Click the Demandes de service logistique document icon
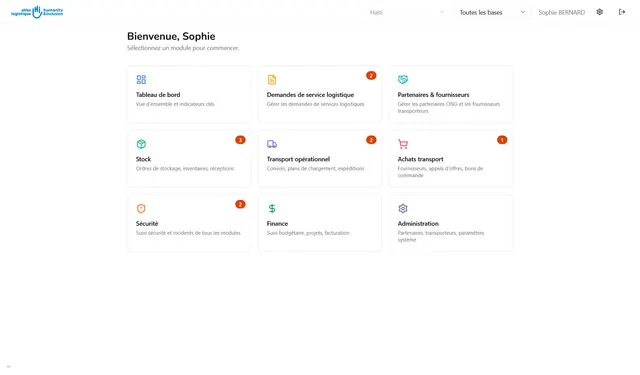This screenshot has width=640, height=375. click(x=272, y=80)
